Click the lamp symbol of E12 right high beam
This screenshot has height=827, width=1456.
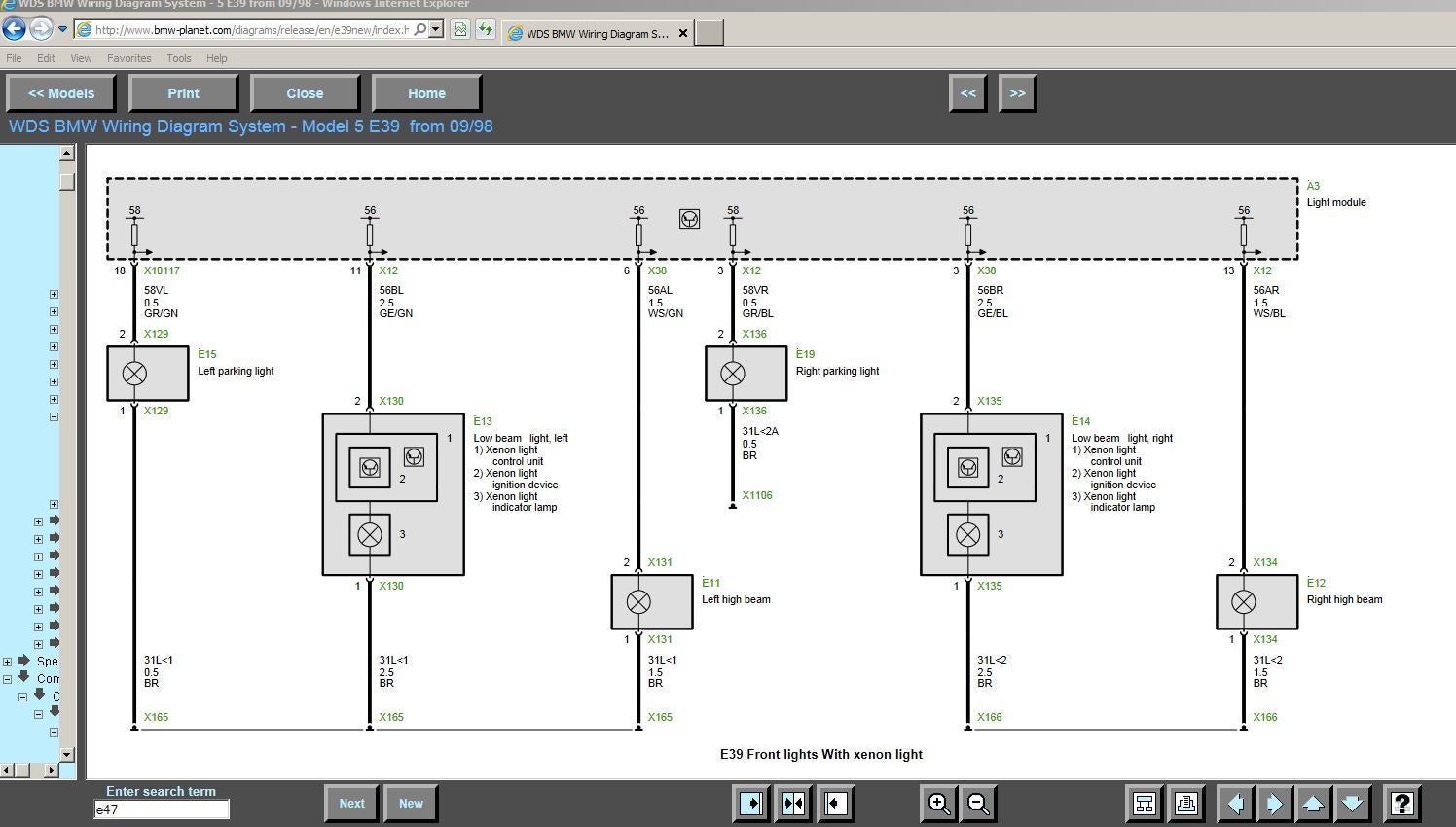point(1244,602)
